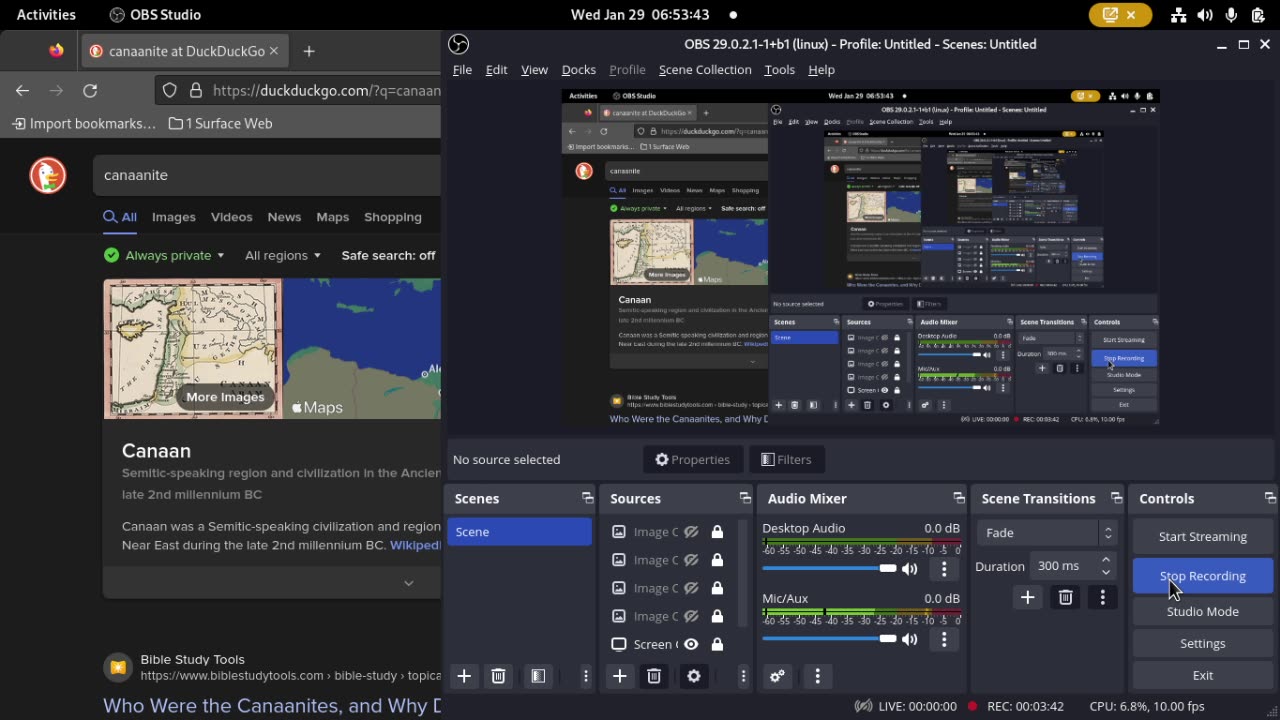Add a scene transition with plus icon
This screenshot has height=720, width=1280.
pos(1027,597)
